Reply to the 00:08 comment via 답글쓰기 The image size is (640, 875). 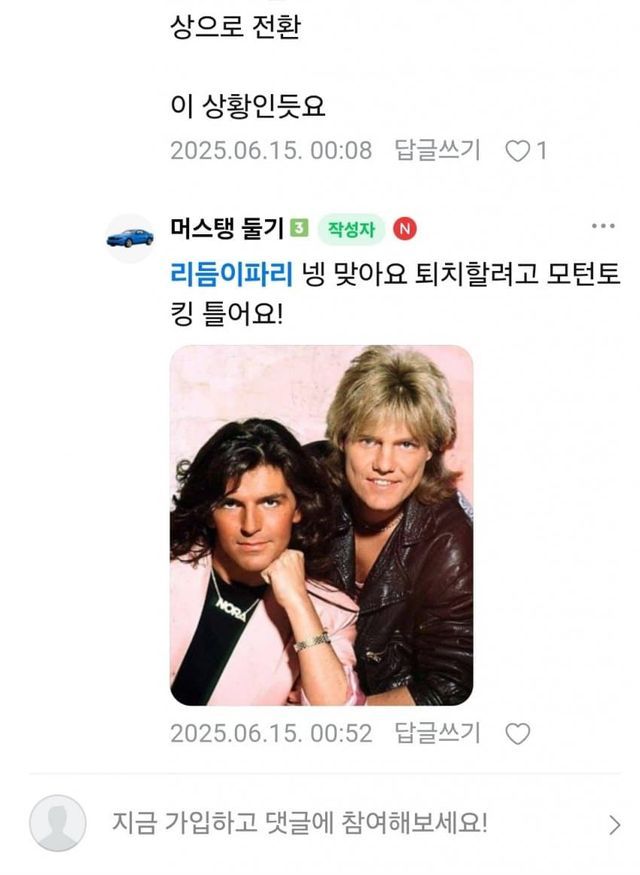437,150
